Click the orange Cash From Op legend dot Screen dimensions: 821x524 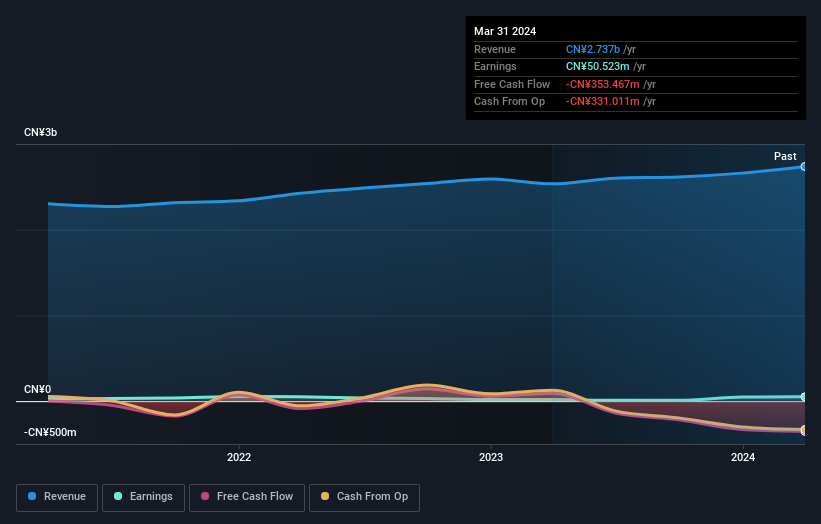(x=325, y=496)
